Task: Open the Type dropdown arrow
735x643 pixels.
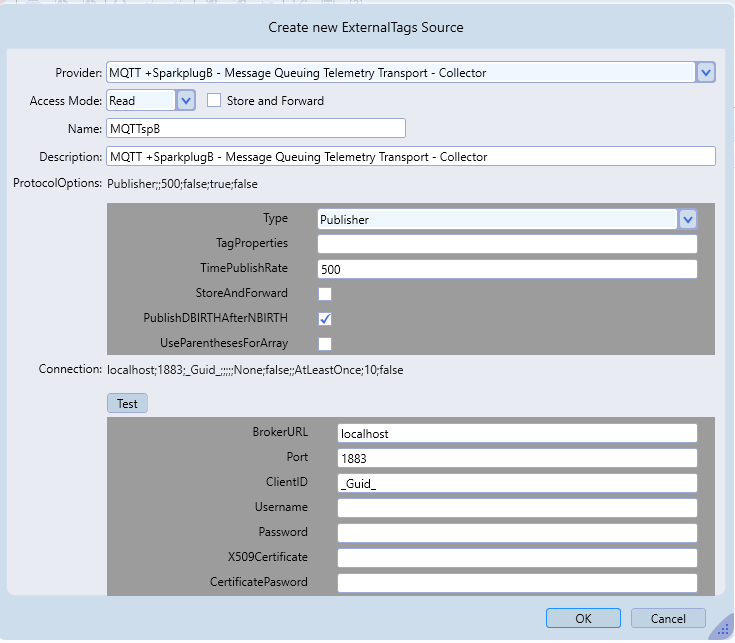Action: tap(688, 219)
